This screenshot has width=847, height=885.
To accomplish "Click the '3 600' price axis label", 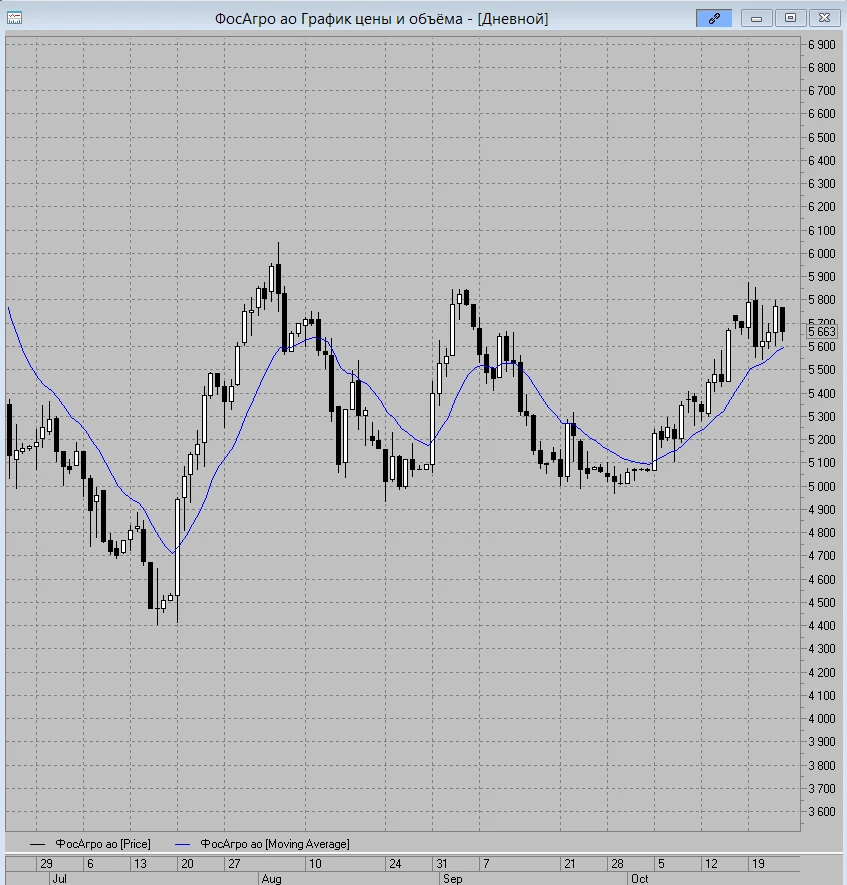I will (822, 812).
